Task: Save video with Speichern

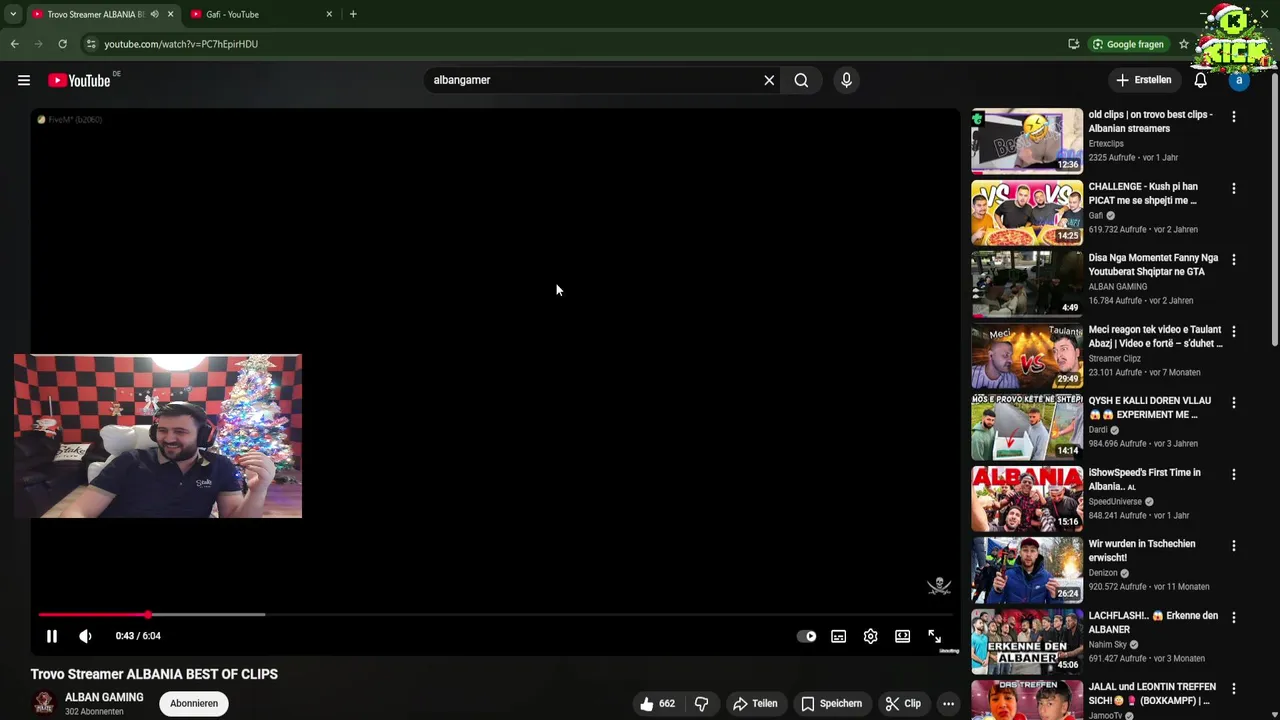Action: (x=831, y=704)
